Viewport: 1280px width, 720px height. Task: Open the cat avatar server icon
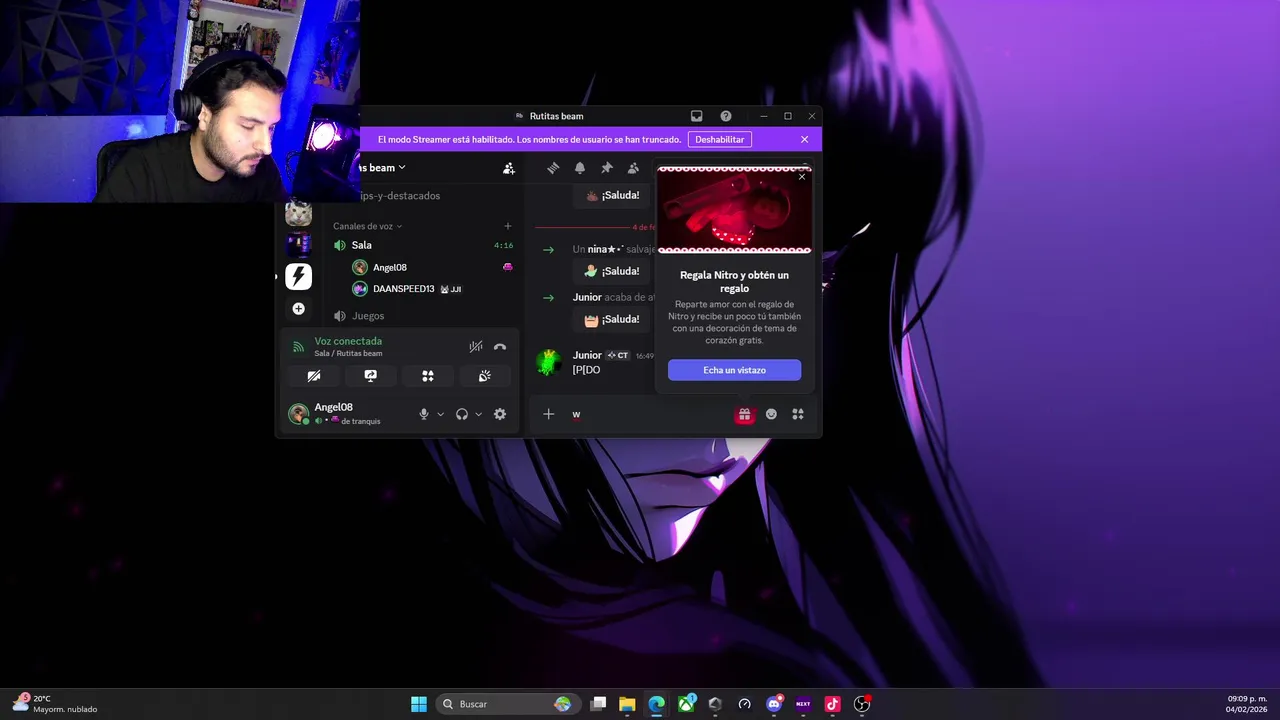[x=298, y=213]
